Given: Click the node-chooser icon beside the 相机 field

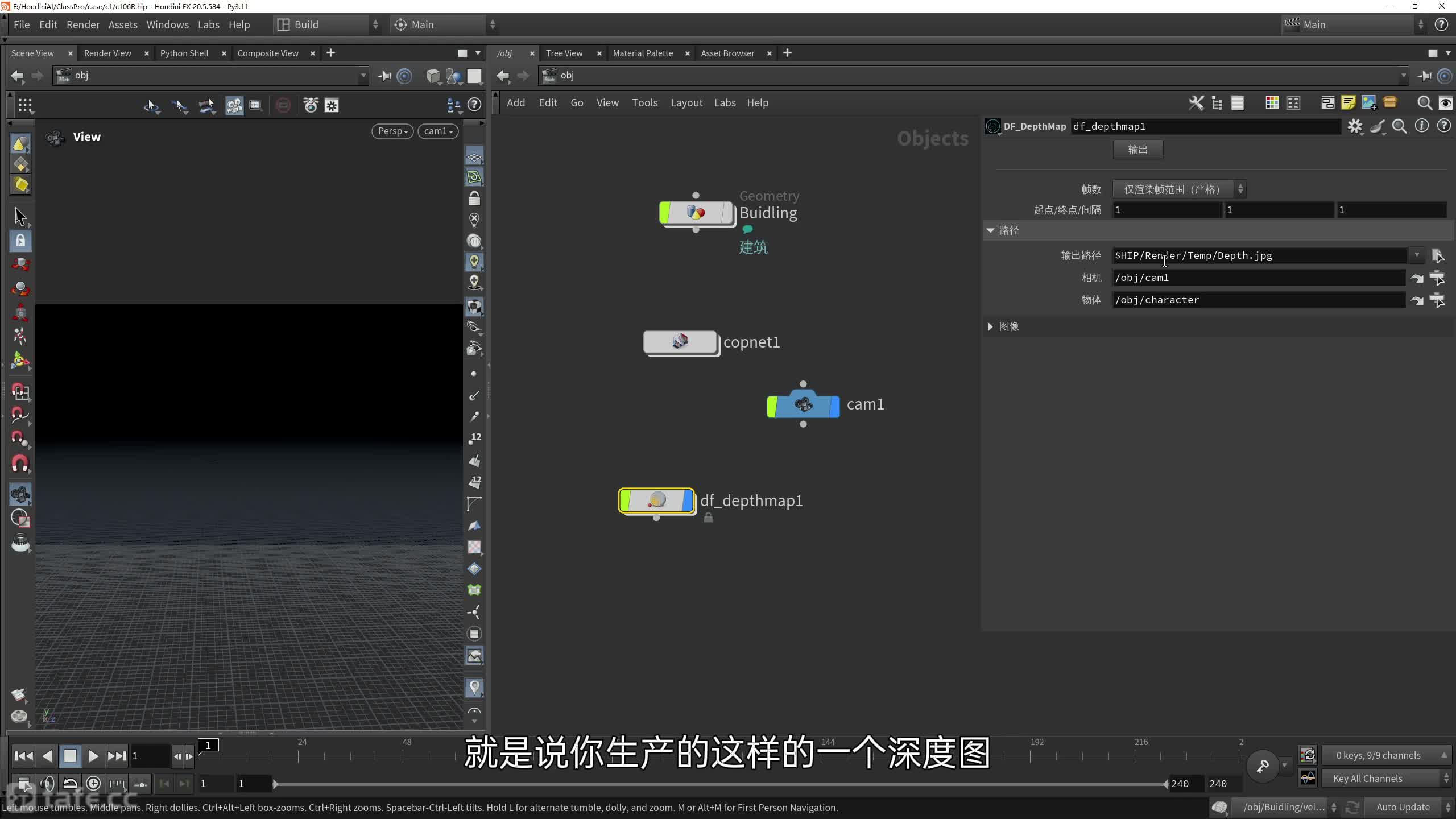Looking at the screenshot, I should pyautogui.click(x=1437, y=278).
